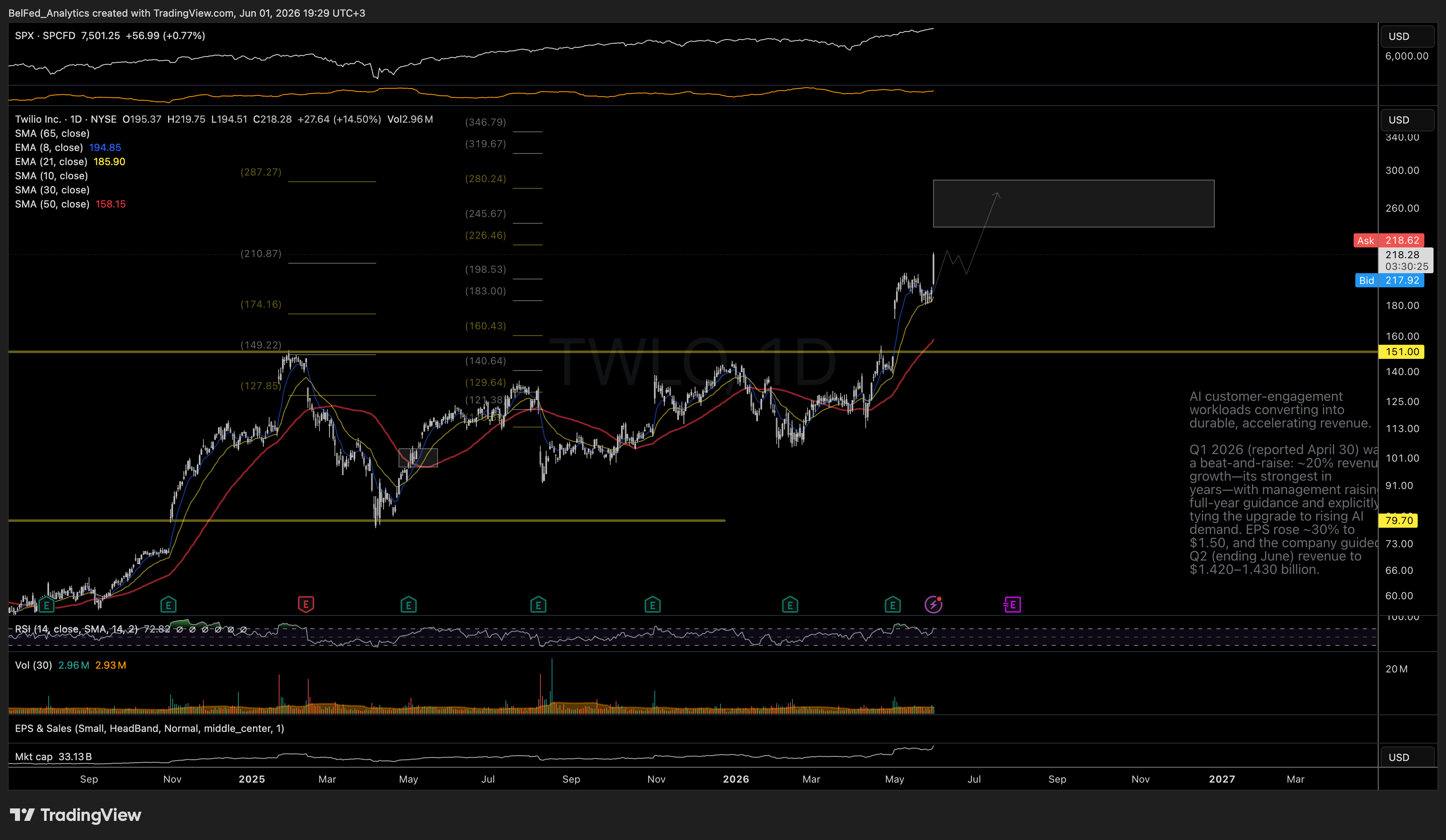Click the Fibonacci level label (160.43)
Screen dimensions: 1446x840
click(x=485, y=326)
